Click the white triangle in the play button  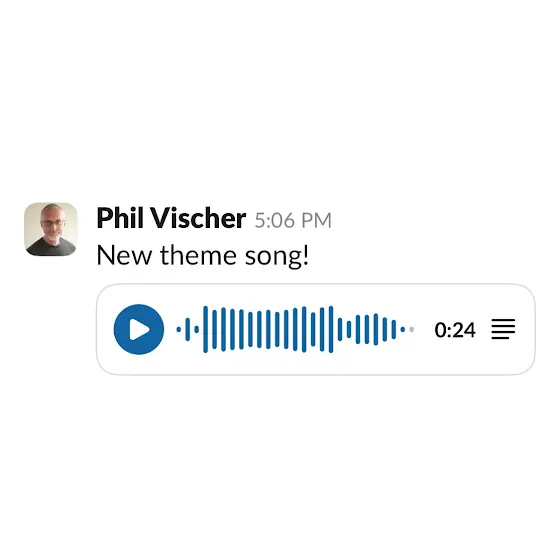point(139,329)
